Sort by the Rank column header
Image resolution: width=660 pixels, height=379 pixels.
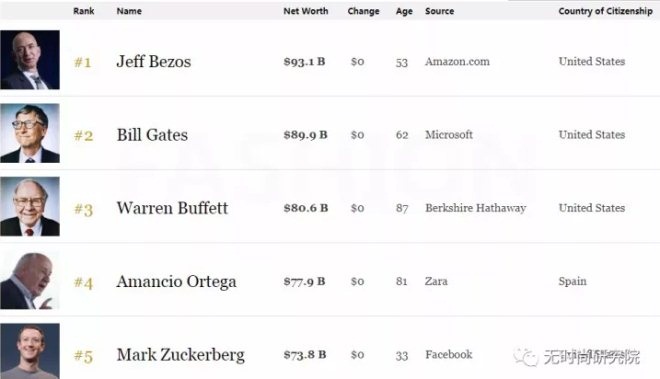(84, 11)
